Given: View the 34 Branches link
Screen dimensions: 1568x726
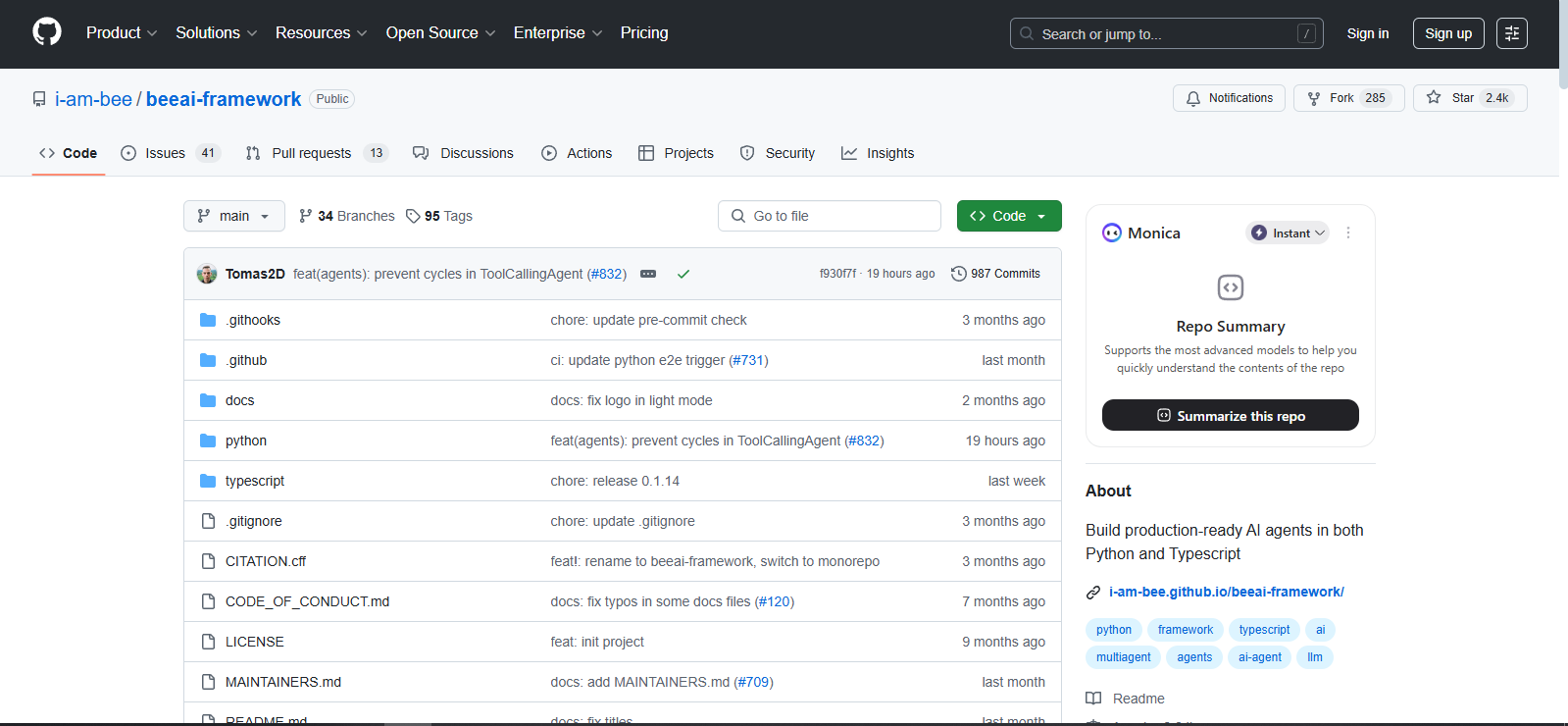Looking at the screenshot, I should click(x=347, y=216).
